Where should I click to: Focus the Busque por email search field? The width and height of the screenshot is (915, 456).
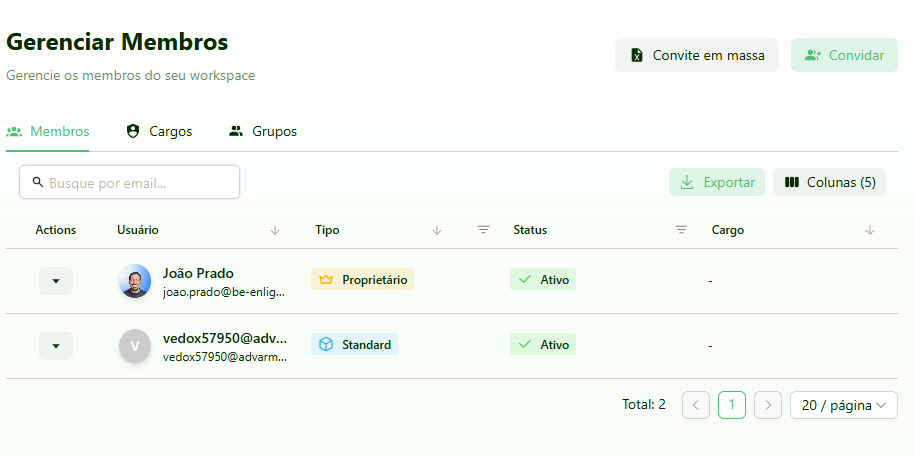tap(140, 183)
